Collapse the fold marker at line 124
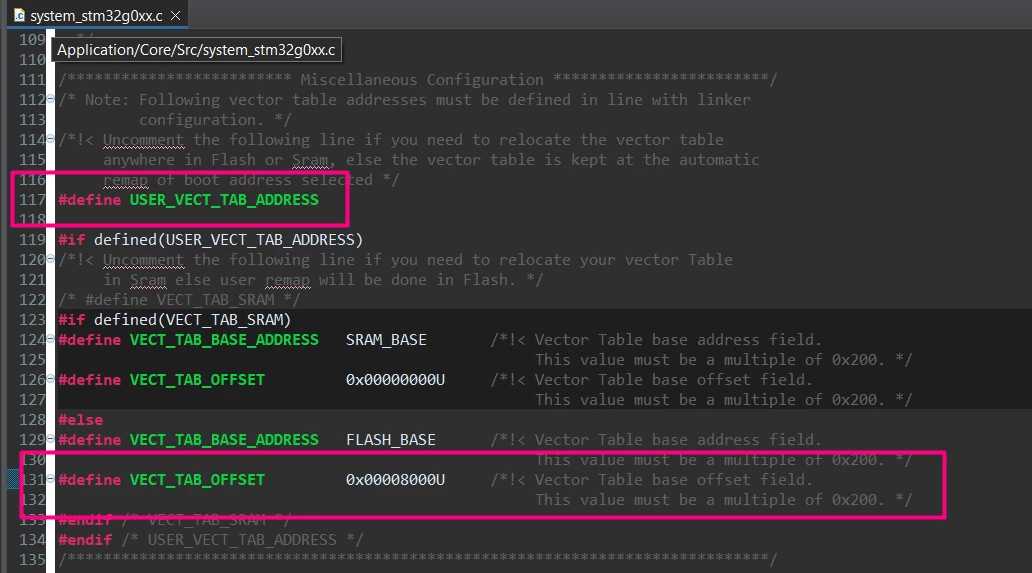1032x573 pixels. click(x=50, y=339)
